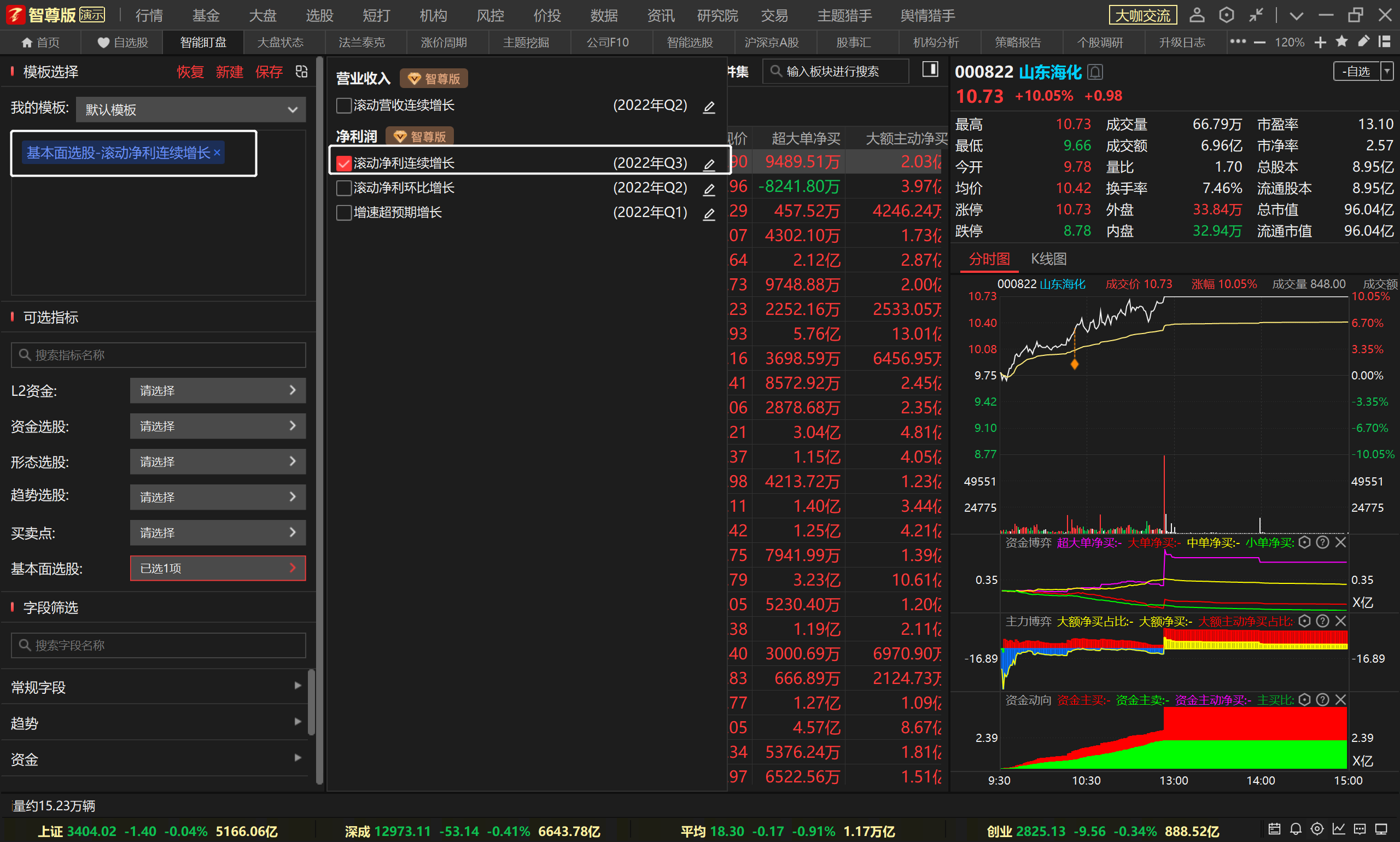Click the layout panel icon after pencil

[1384, 42]
